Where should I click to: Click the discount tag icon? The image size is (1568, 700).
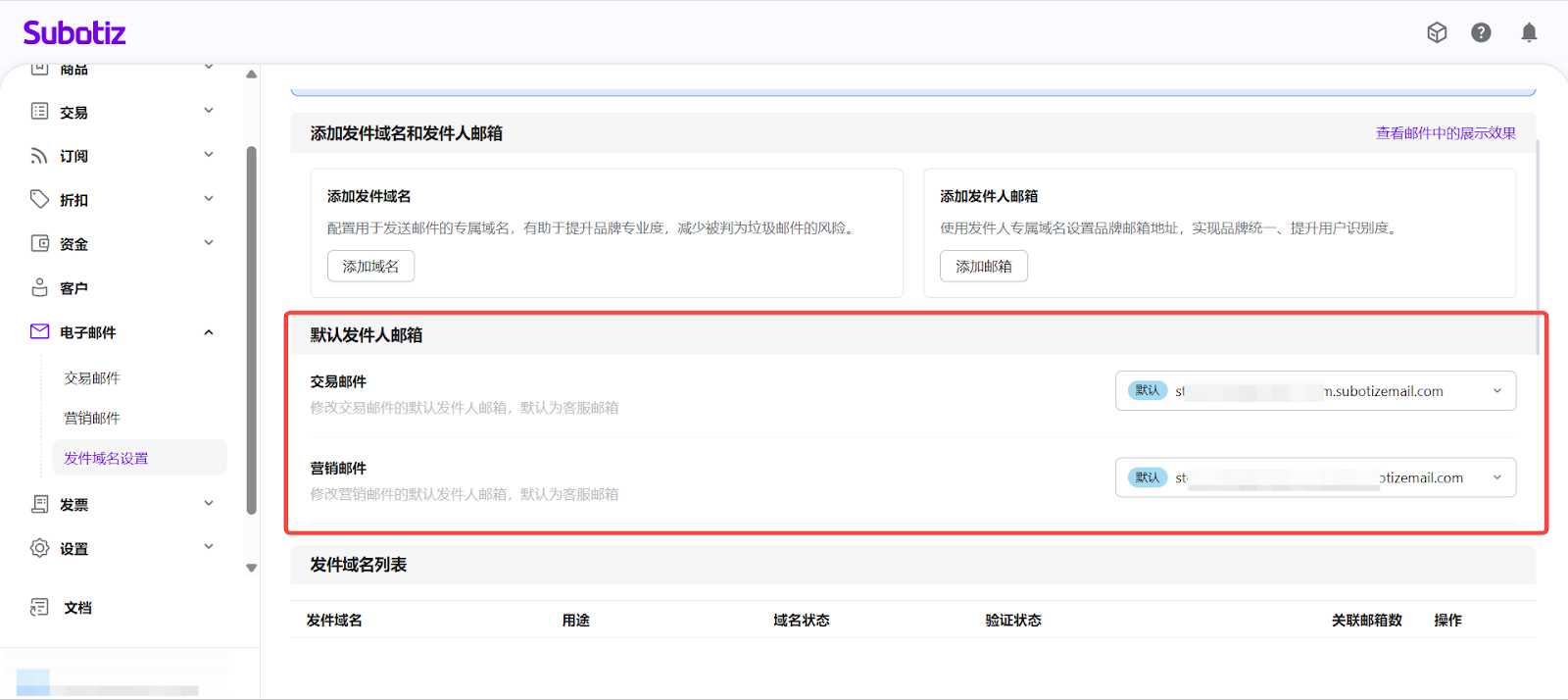[39, 200]
